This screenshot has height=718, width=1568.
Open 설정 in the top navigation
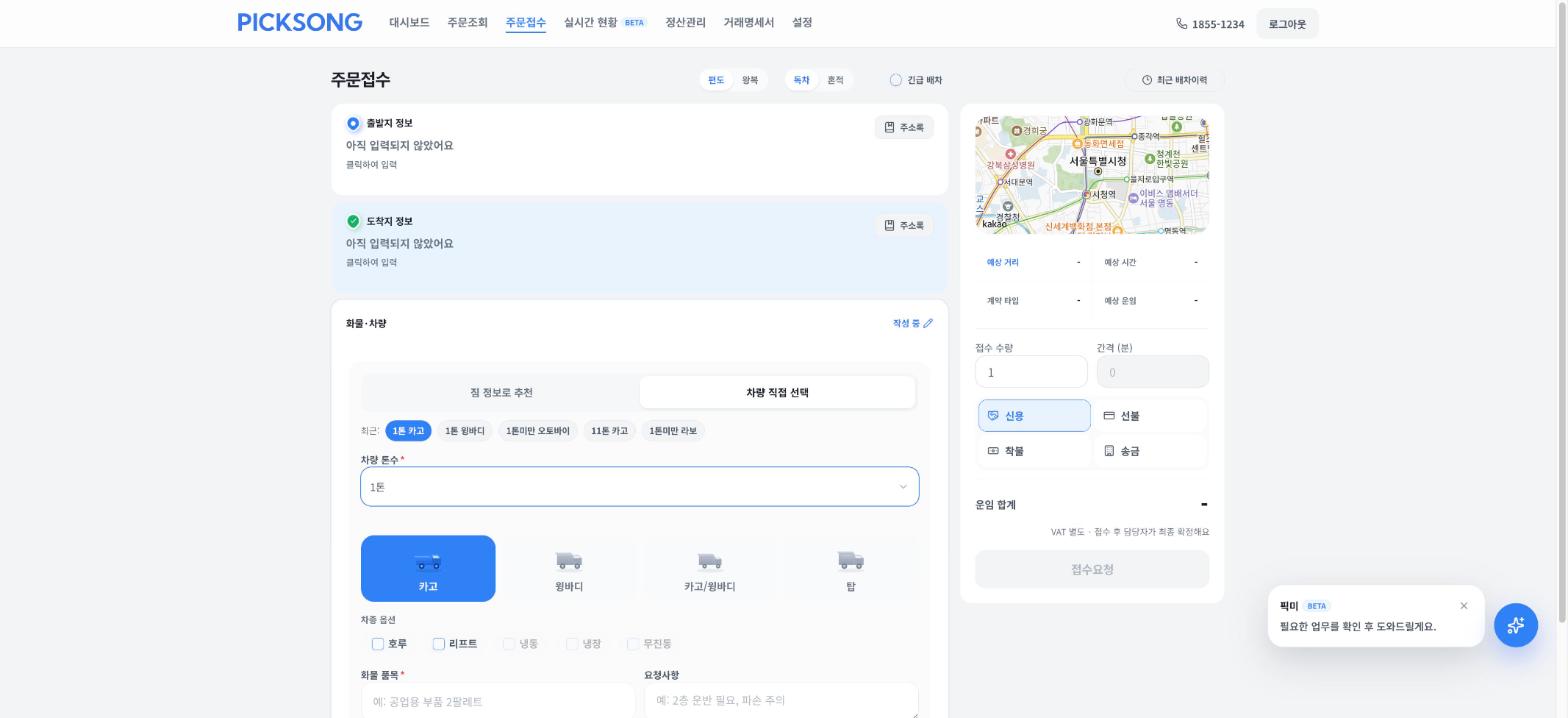coord(802,22)
